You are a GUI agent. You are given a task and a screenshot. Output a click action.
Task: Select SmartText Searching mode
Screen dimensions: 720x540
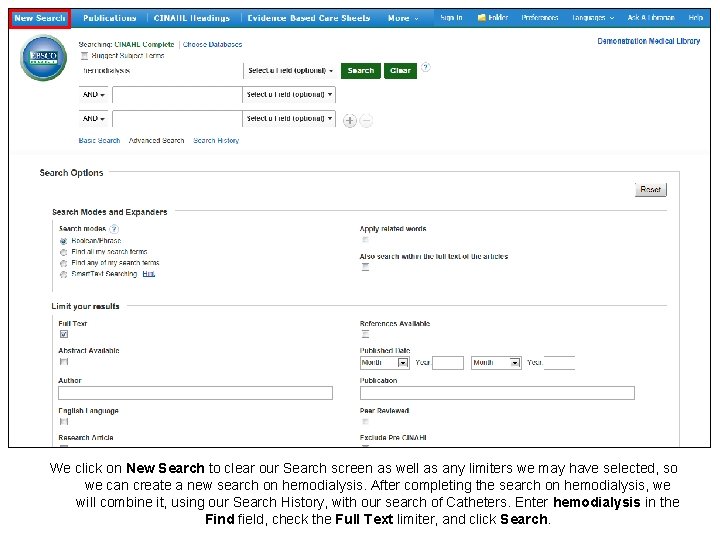(x=64, y=274)
